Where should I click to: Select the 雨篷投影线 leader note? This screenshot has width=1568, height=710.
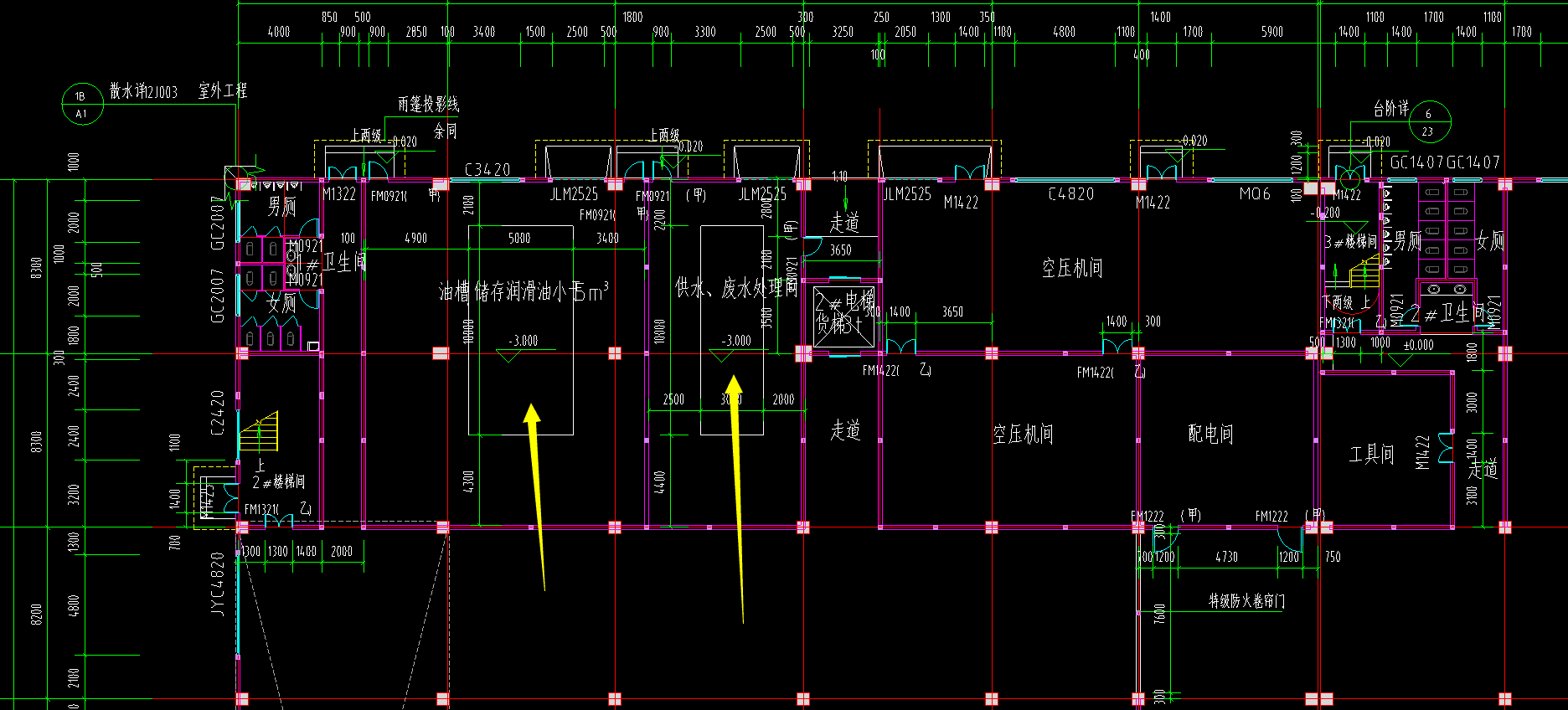point(428,105)
